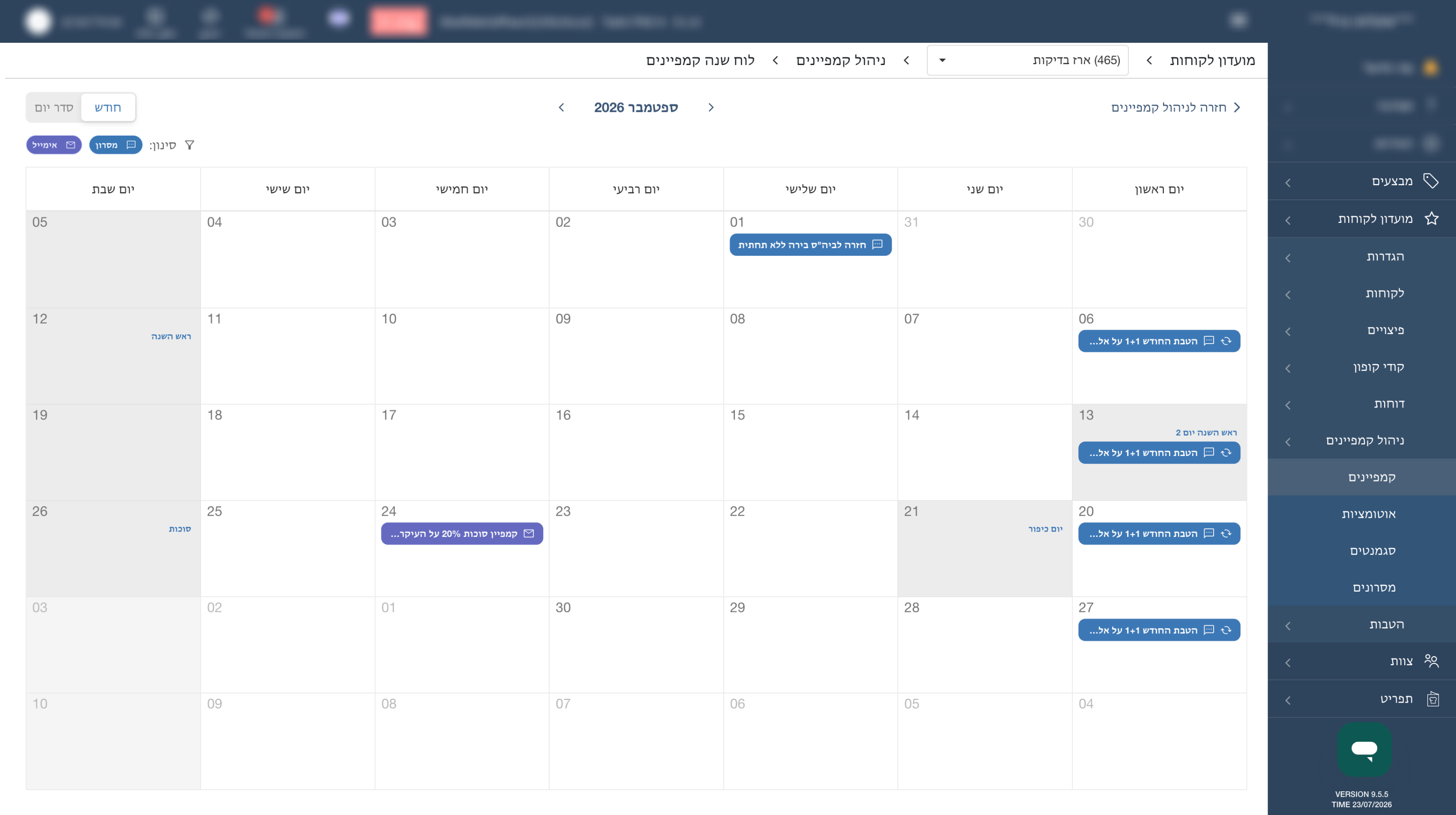Click לוח שנה קמפיינים breadcrumb
Viewport: 1456px width, 815px height.
pyautogui.click(x=700, y=61)
